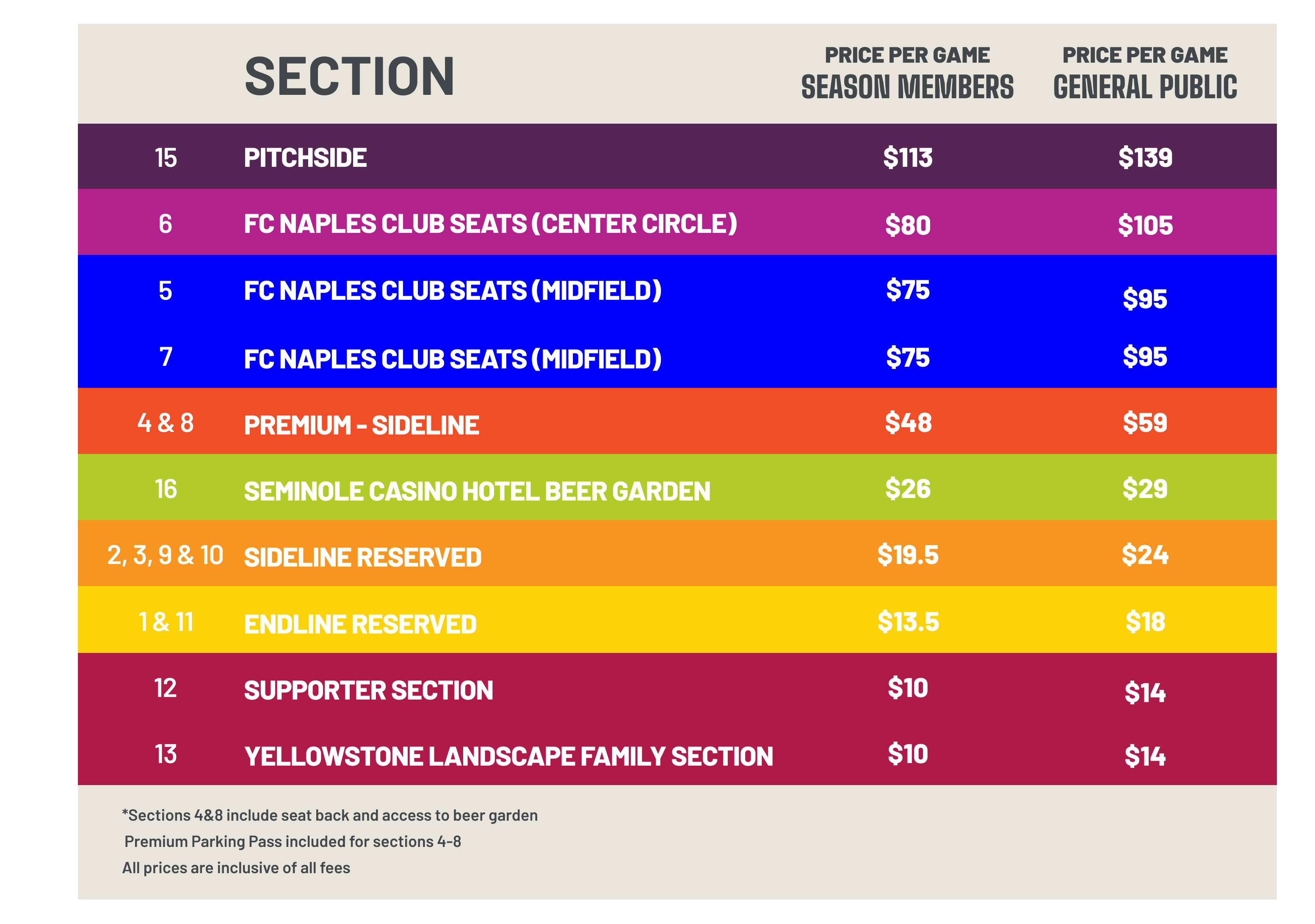1315x924 pixels.
Task: Click the General Public price column header
Action: (1145, 73)
